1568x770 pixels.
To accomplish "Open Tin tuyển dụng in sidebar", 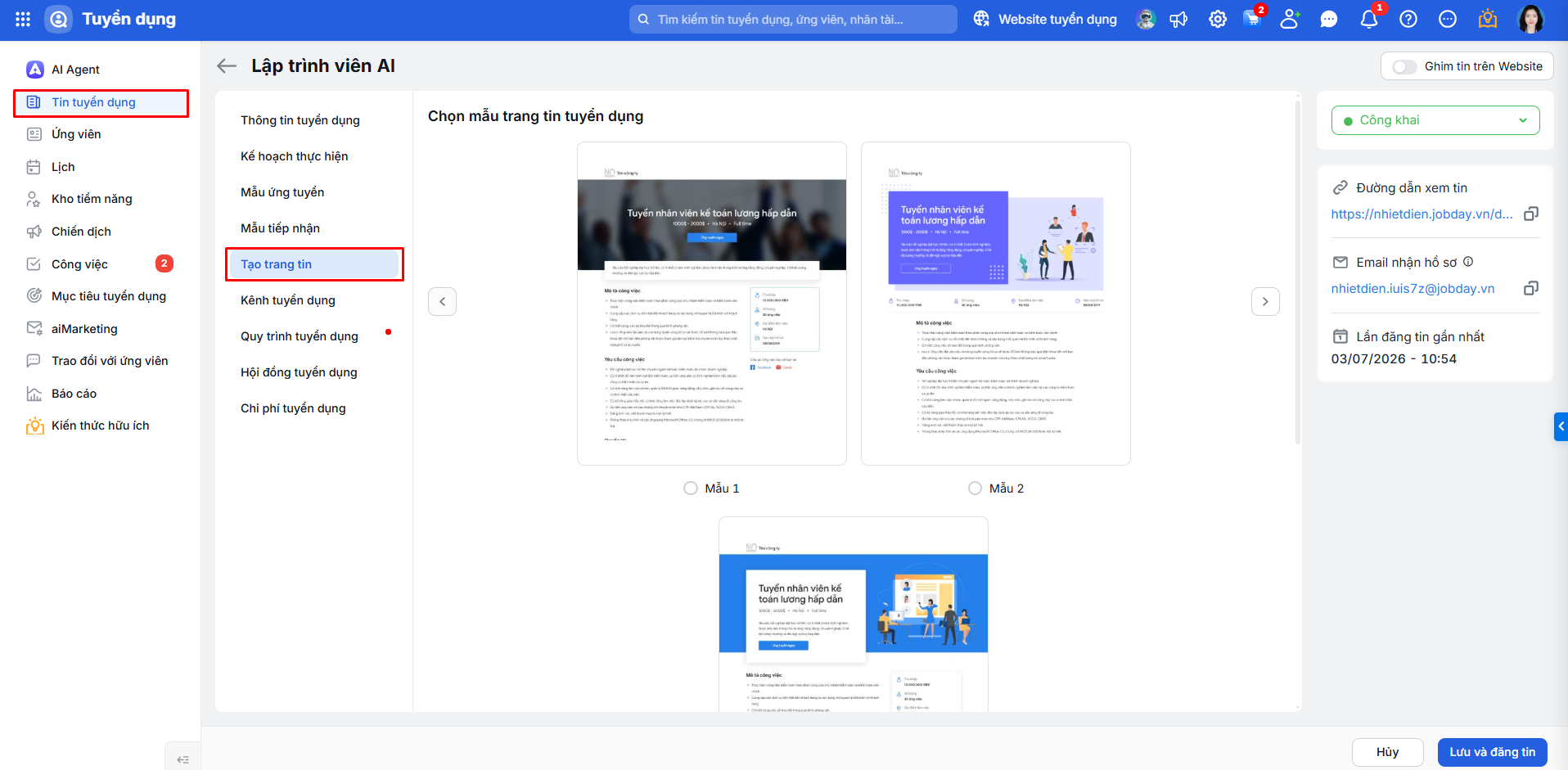I will (x=101, y=102).
